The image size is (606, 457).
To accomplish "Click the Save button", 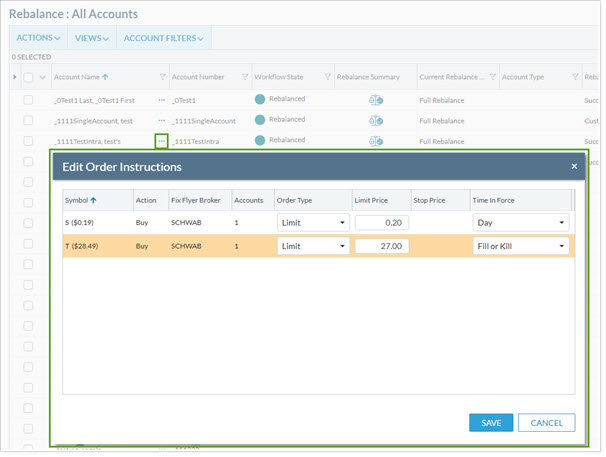I will [x=491, y=423].
